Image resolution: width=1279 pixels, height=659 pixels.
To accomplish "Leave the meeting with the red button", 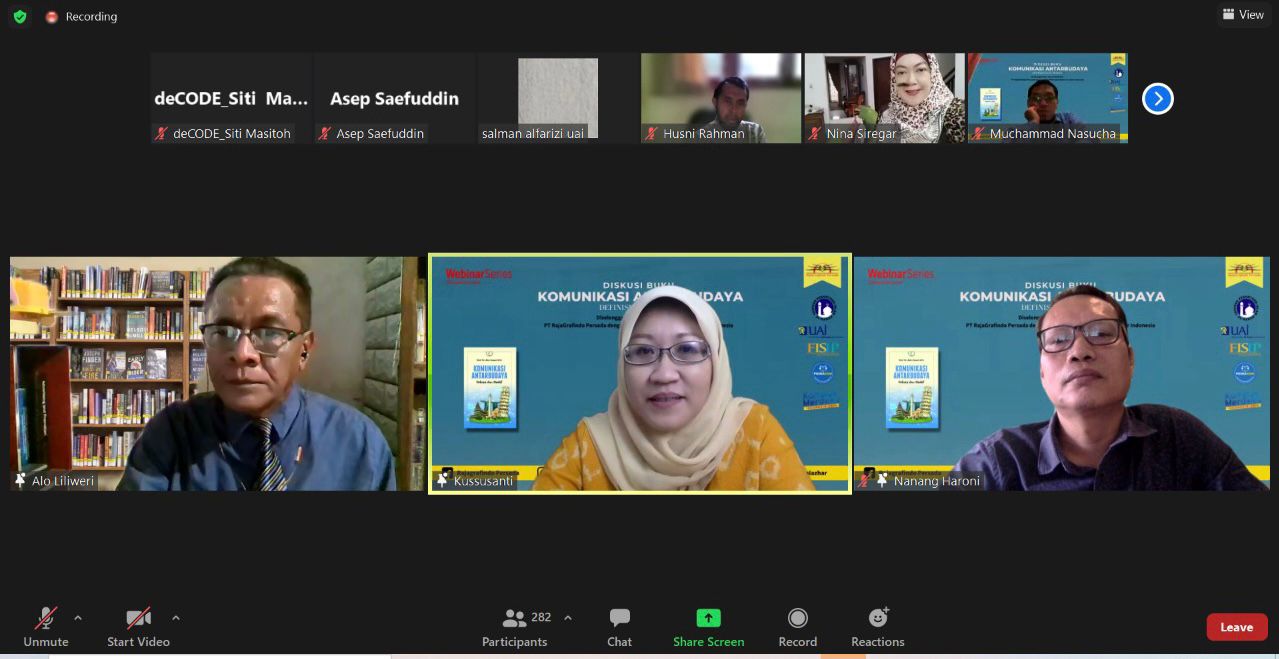I will click(x=1236, y=627).
